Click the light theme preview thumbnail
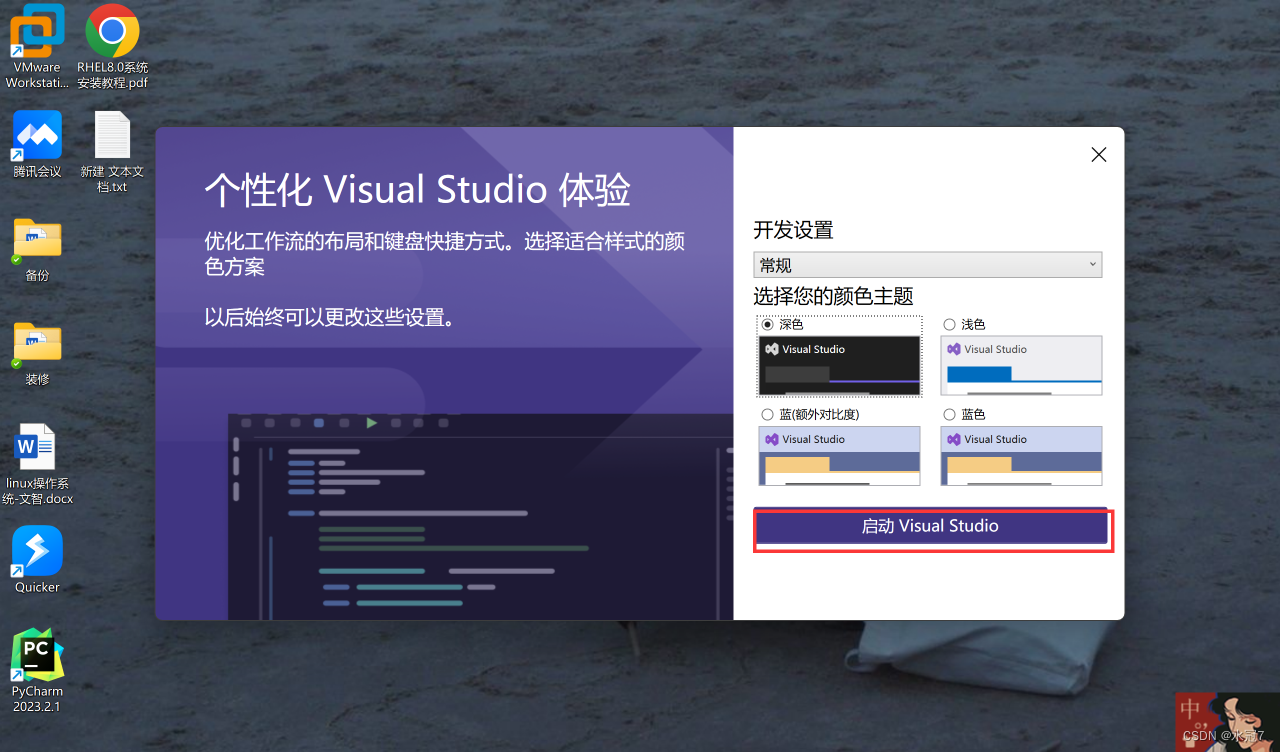 [1021, 365]
